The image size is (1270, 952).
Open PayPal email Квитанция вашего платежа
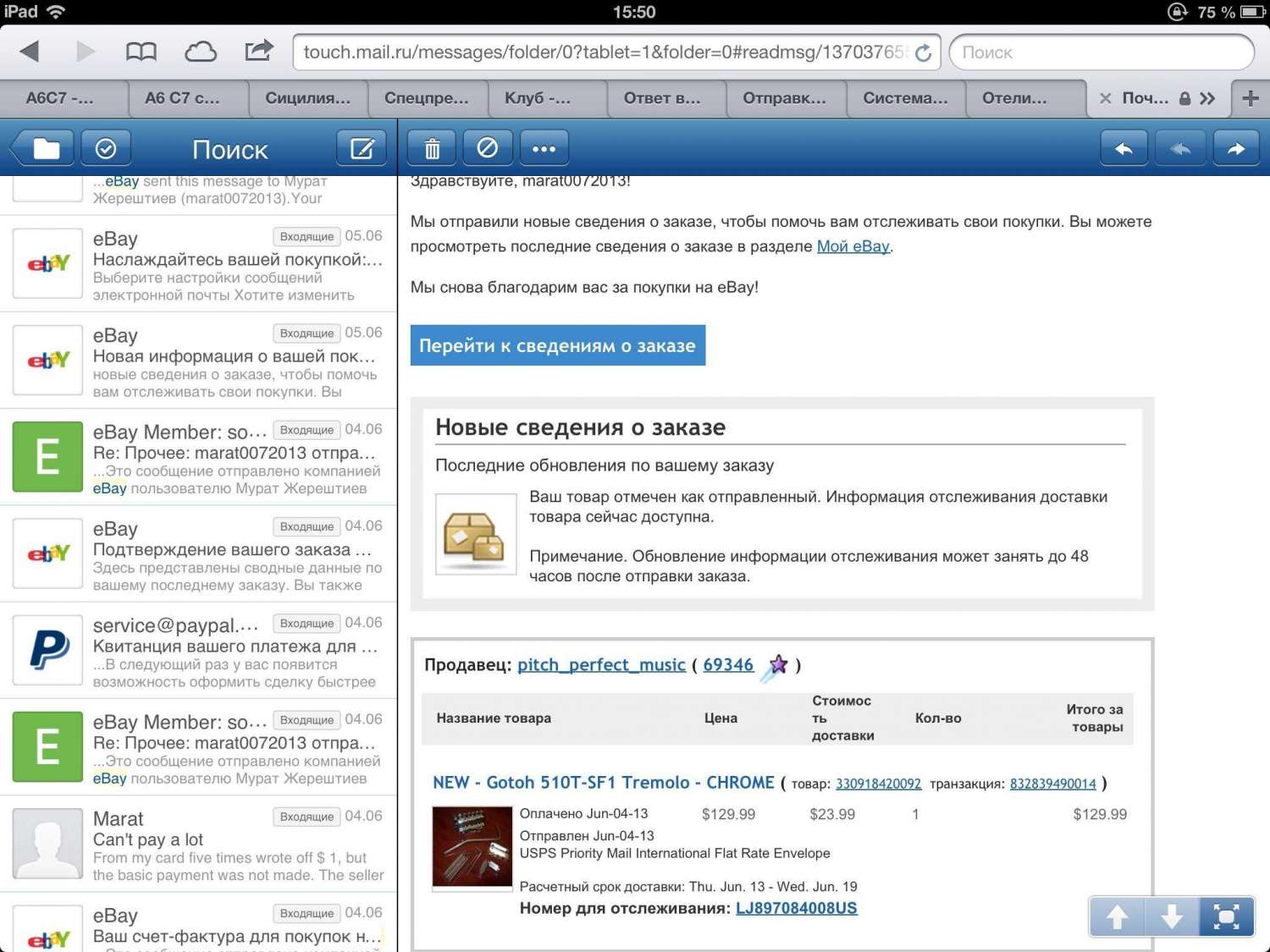[199, 651]
